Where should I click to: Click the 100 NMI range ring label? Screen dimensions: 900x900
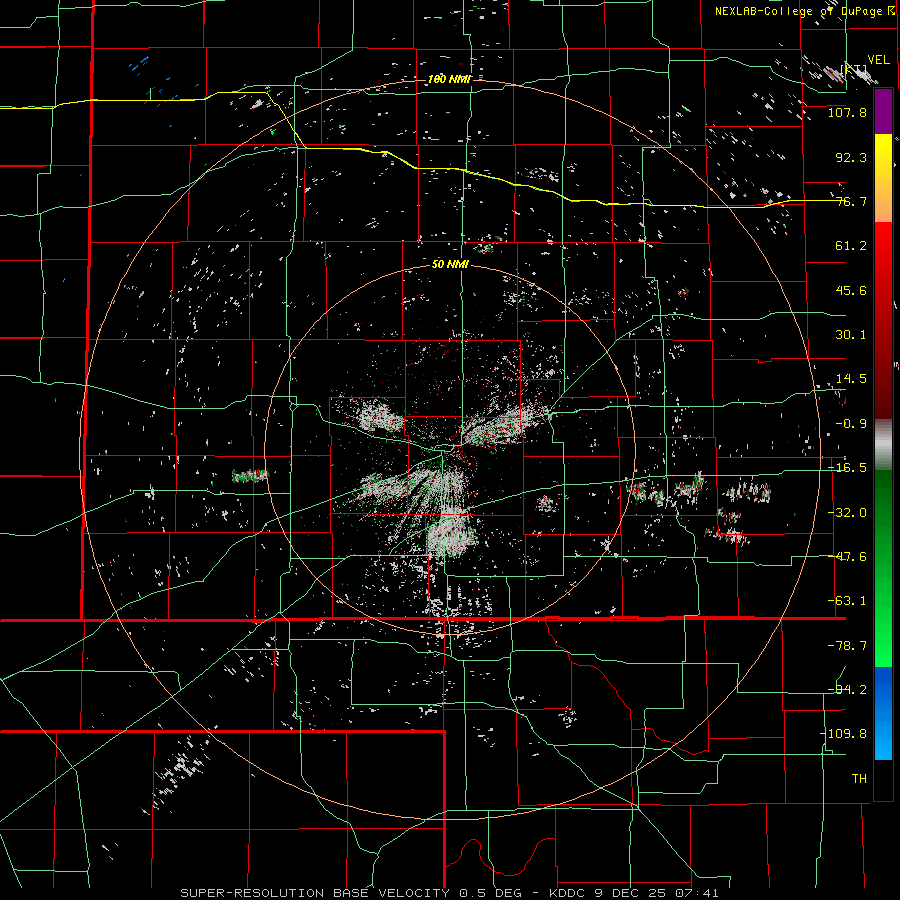pyautogui.click(x=449, y=79)
